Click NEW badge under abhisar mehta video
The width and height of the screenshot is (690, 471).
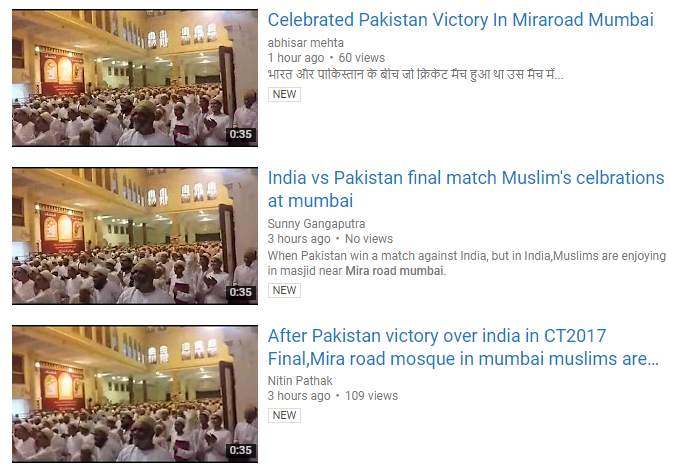pos(284,94)
